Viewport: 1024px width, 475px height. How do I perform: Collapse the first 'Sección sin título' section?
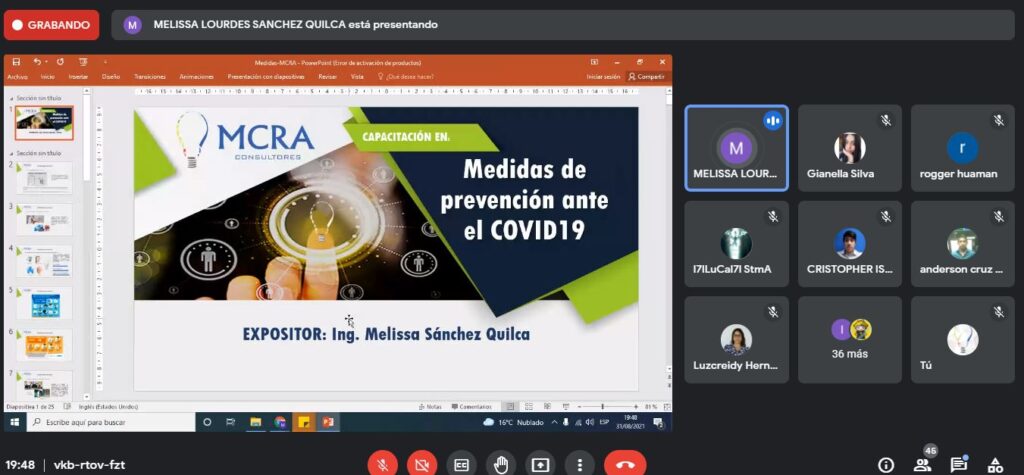click(10, 98)
